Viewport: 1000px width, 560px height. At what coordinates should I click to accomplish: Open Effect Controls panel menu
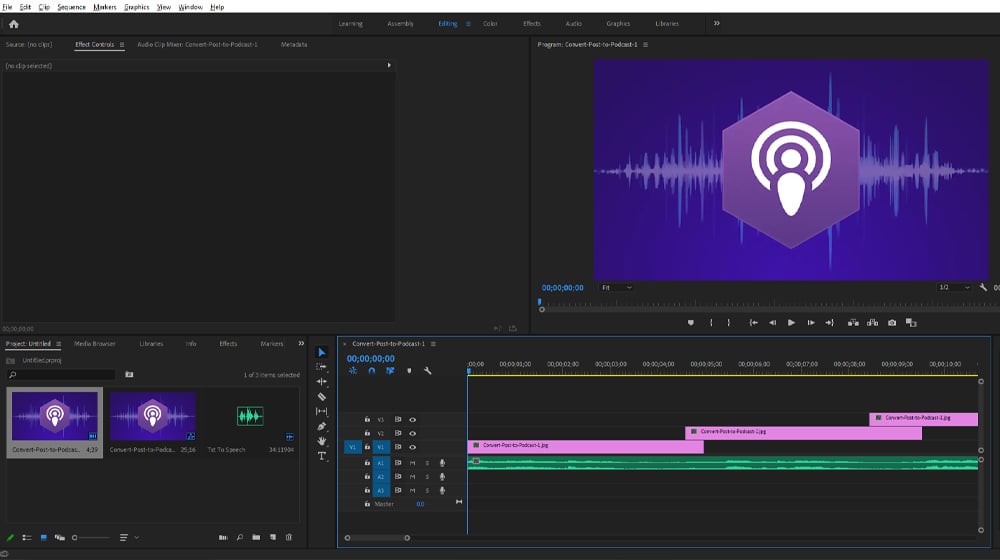tap(122, 45)
